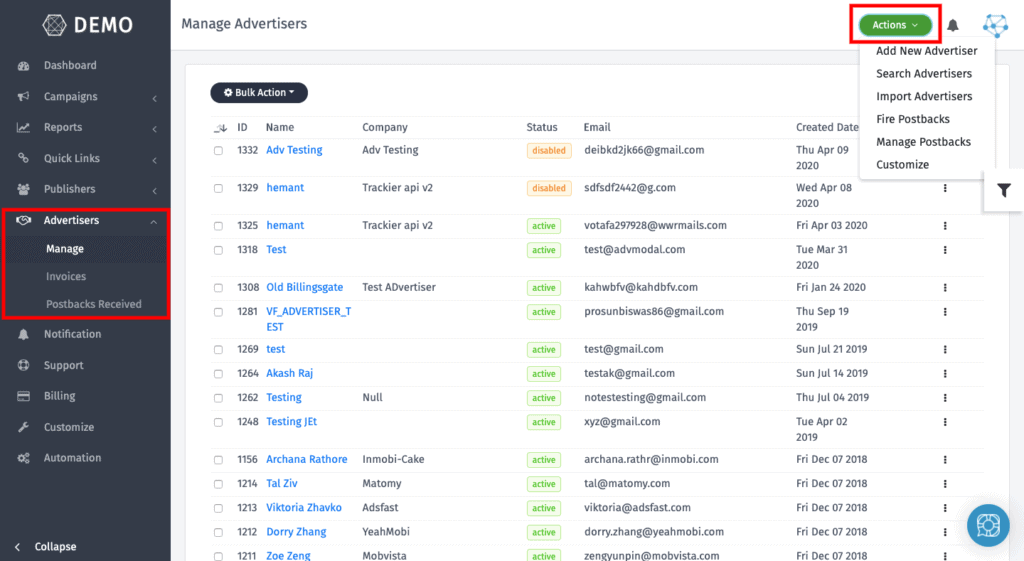Select checkbox for Adv Testing row
The height and width of the screenshot is (561, 1024).
(218, 151)
